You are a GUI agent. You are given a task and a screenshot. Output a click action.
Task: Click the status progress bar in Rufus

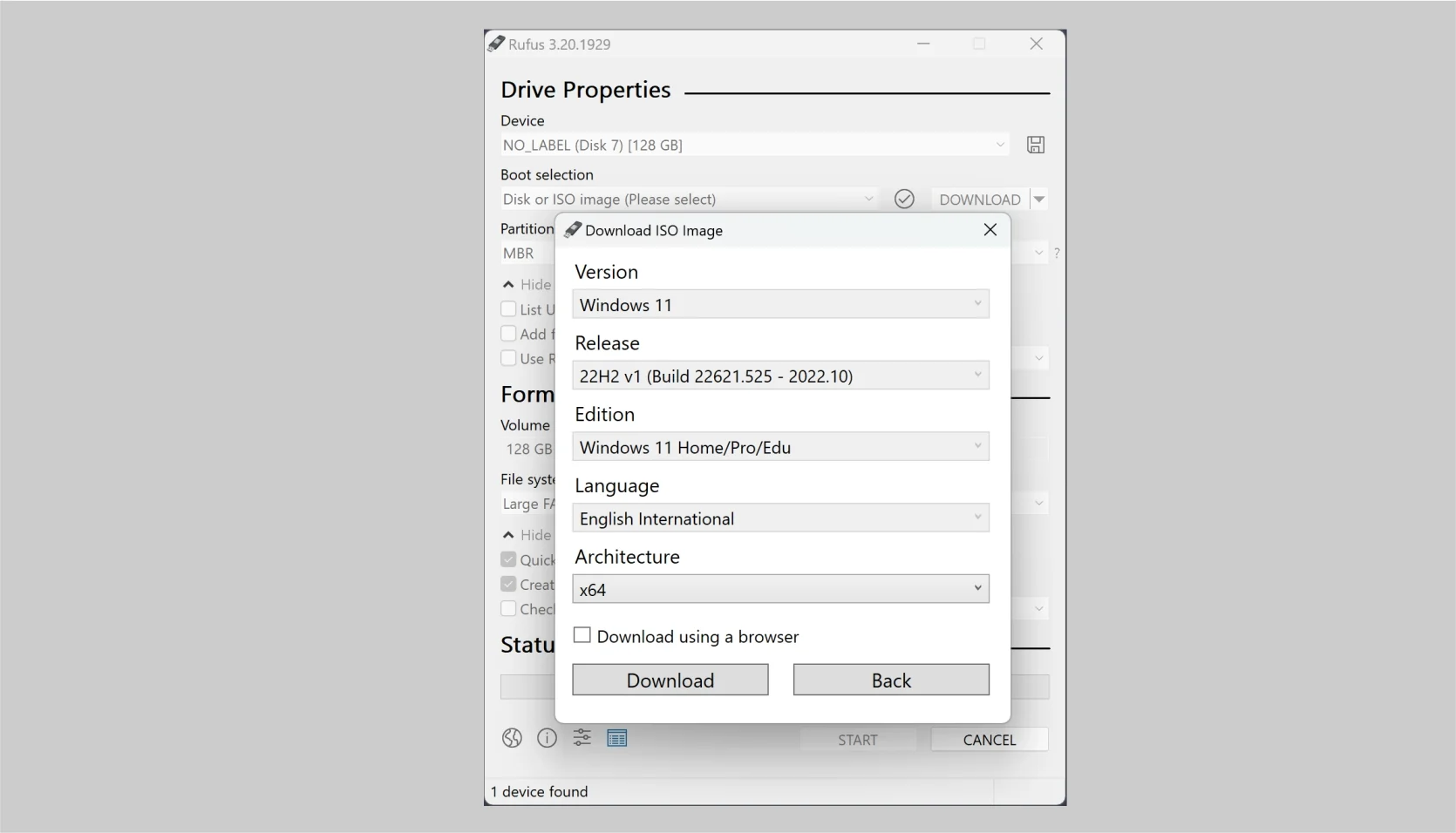pyautogui.click(x=527, y=687)
